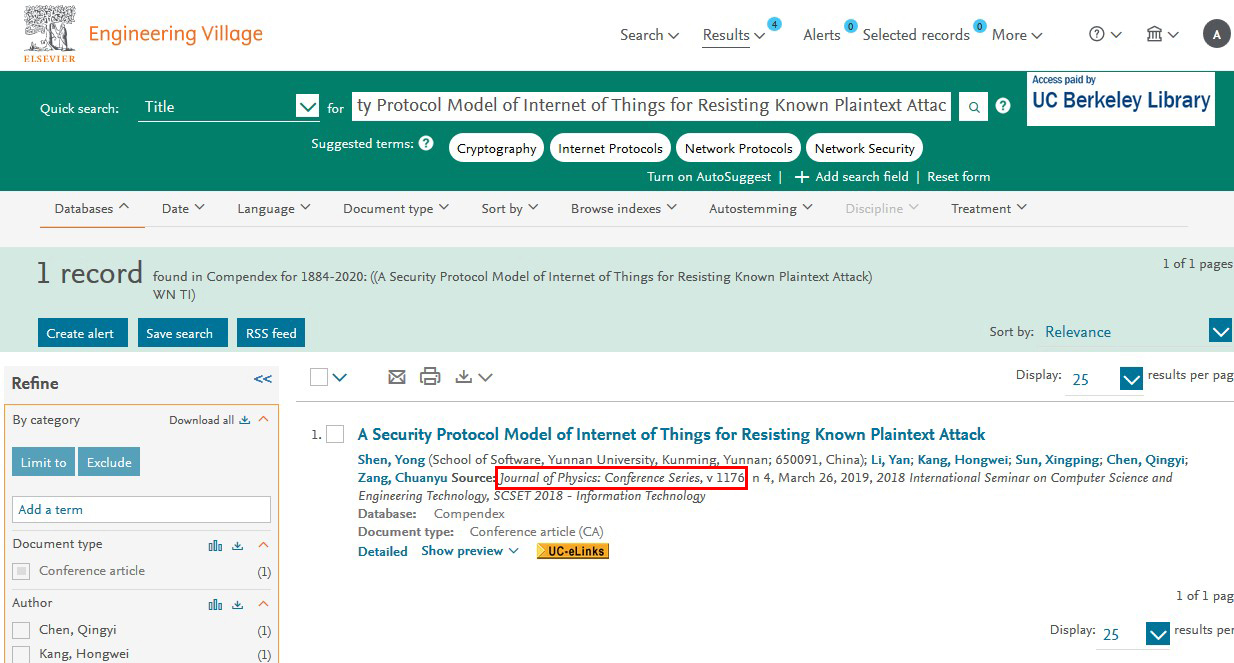1234x663 pixels.
Task: Click Add search field plus link
Action: (x=852, y=177)
